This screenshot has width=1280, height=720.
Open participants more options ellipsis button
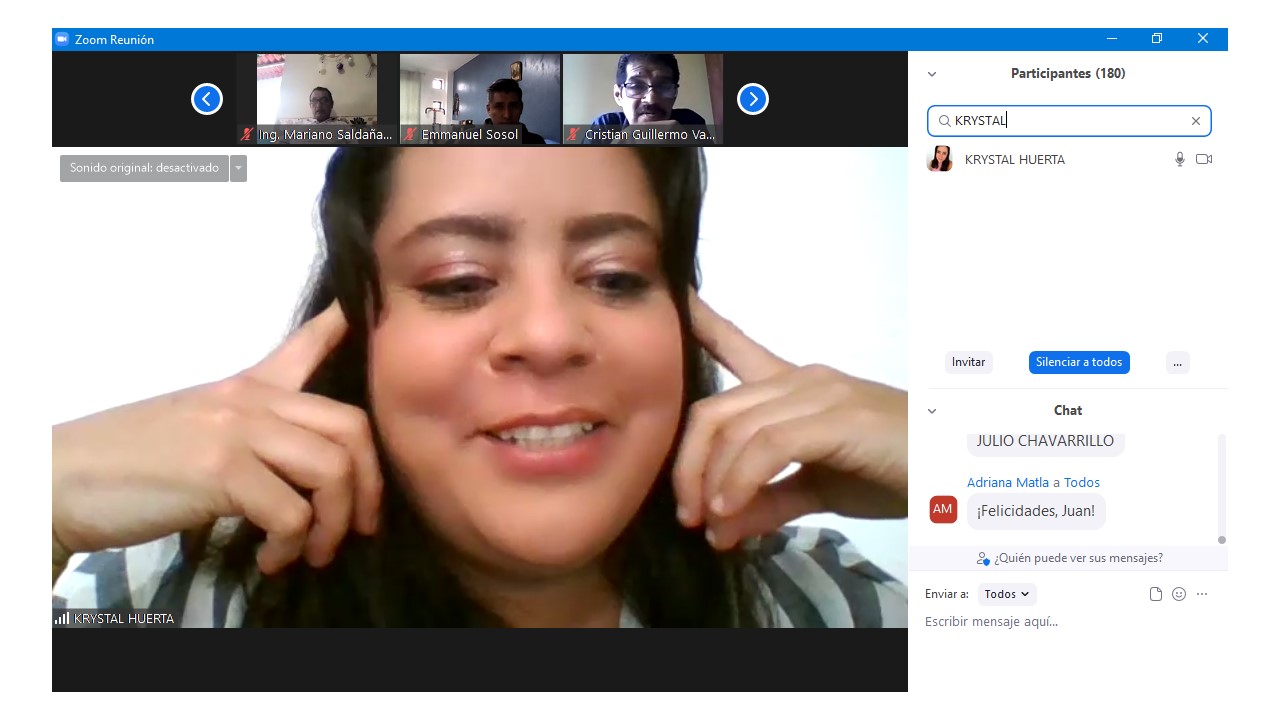click(x=1177, y=362)
